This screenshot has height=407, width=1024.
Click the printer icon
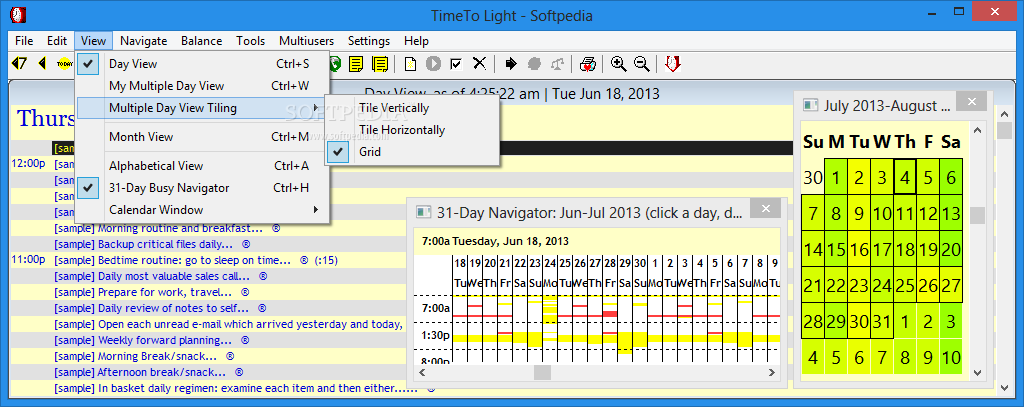pos(588,63)
